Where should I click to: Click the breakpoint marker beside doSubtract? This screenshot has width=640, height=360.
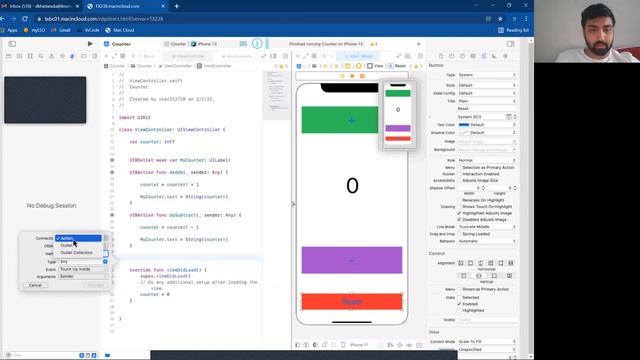(x=112, y=215)
